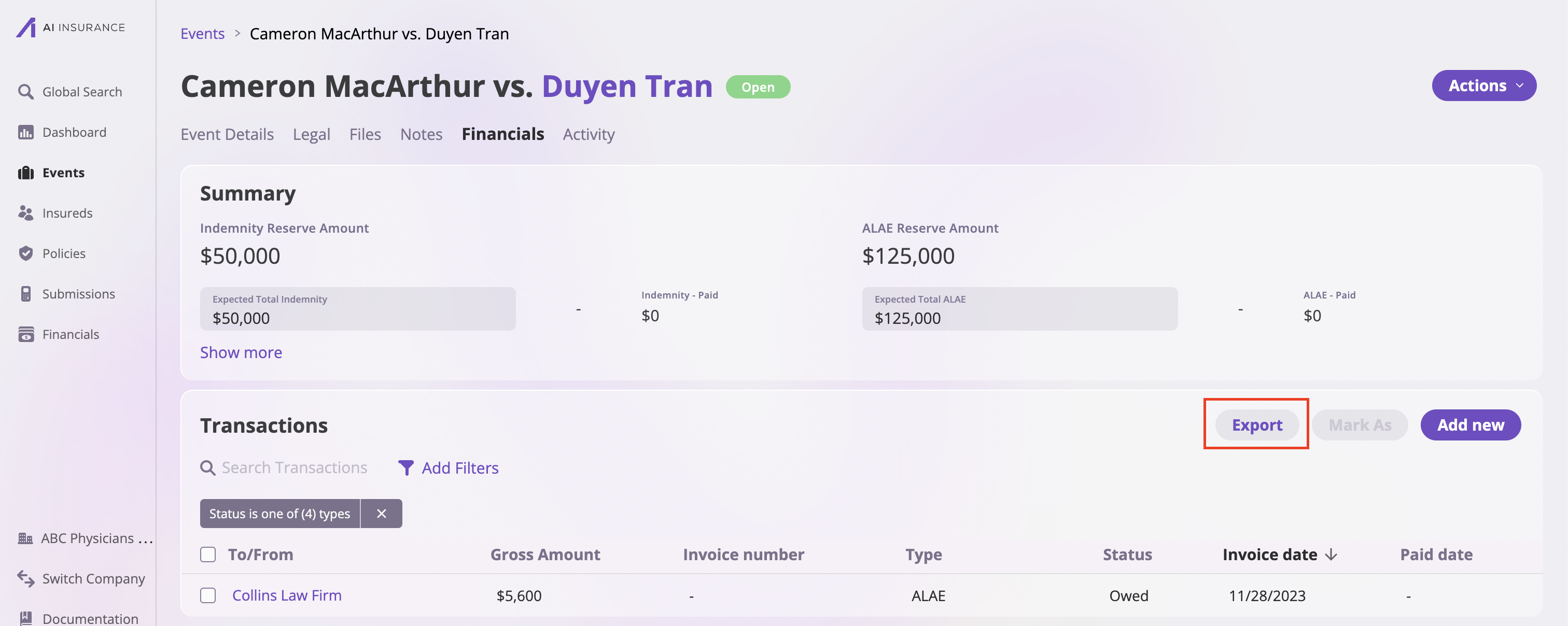The width and height of the screenshot is (1568, 626).
Task: Select the Collins Law Firm row checkbox
Action: (208, 595)
